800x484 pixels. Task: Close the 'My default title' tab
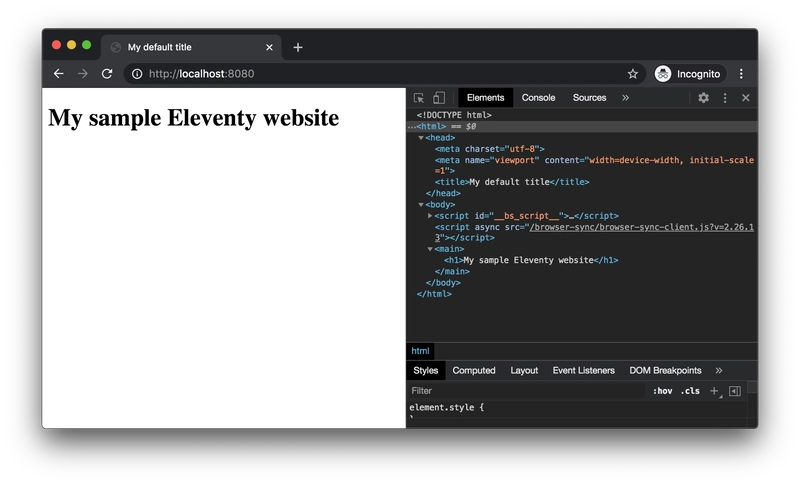pos(269,47)
